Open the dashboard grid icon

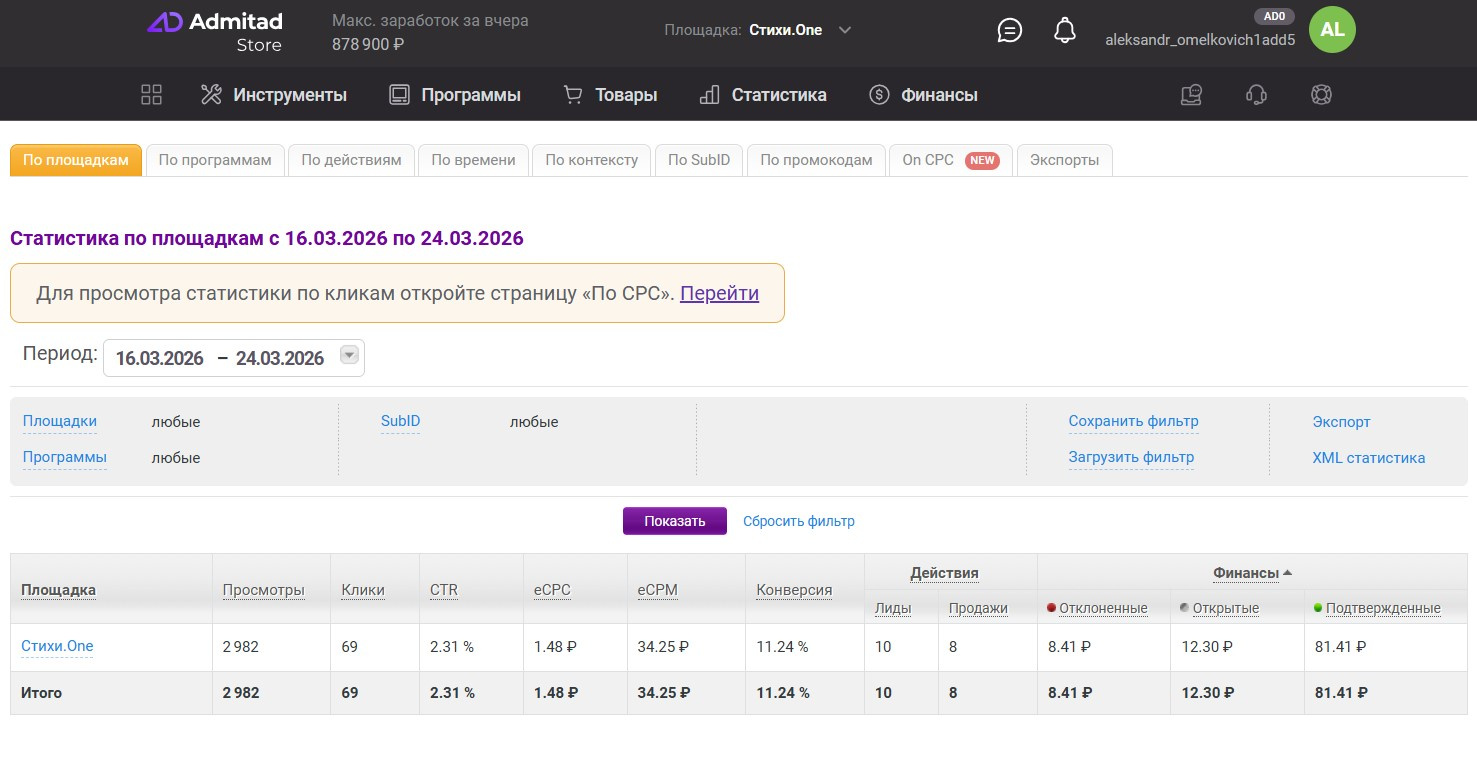151,95
